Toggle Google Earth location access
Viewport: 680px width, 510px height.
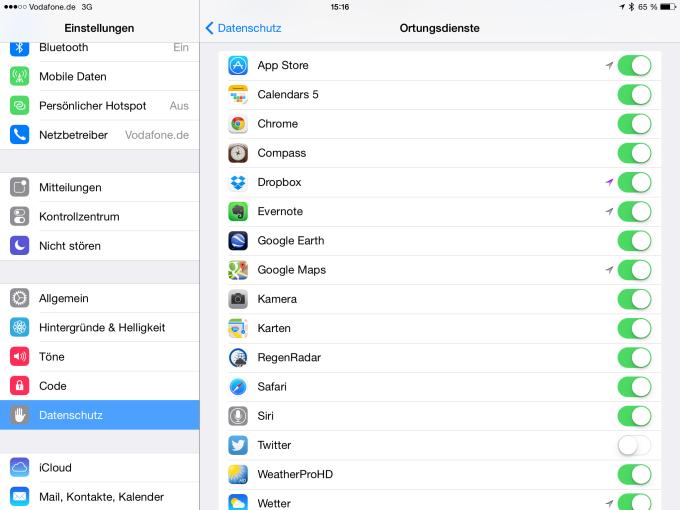coord(634,241)
